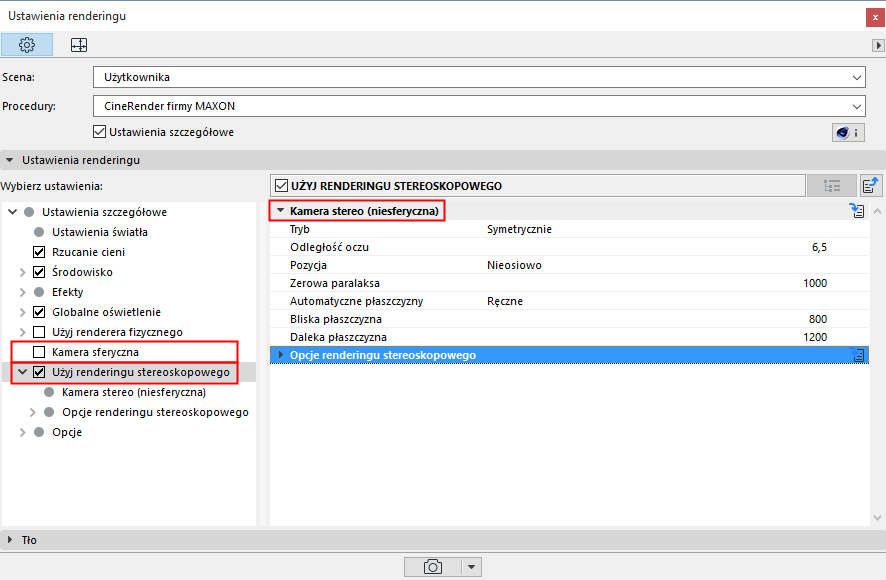
Task: Expand Użyj renderera fizycznego node
Action: pos(23,332)
